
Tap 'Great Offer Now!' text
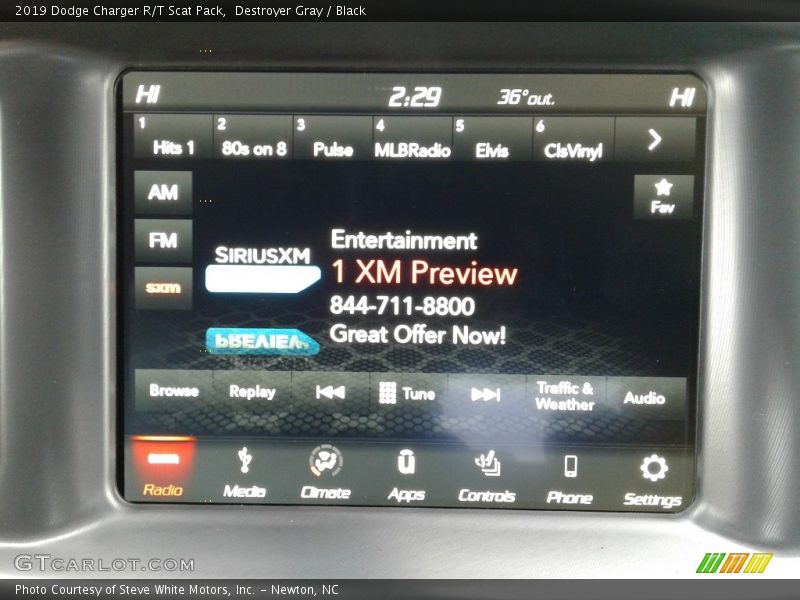pos(418,335)
